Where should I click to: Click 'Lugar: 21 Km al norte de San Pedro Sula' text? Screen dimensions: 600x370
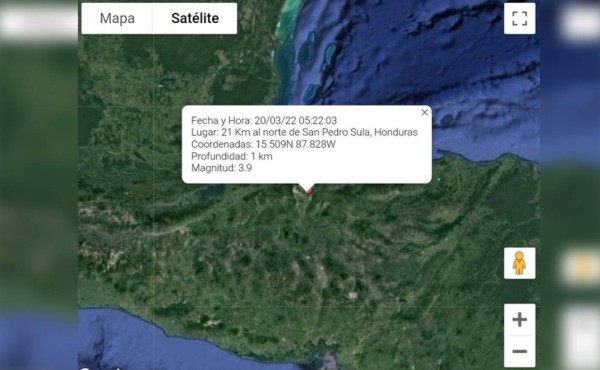click(x=282, y=132)
